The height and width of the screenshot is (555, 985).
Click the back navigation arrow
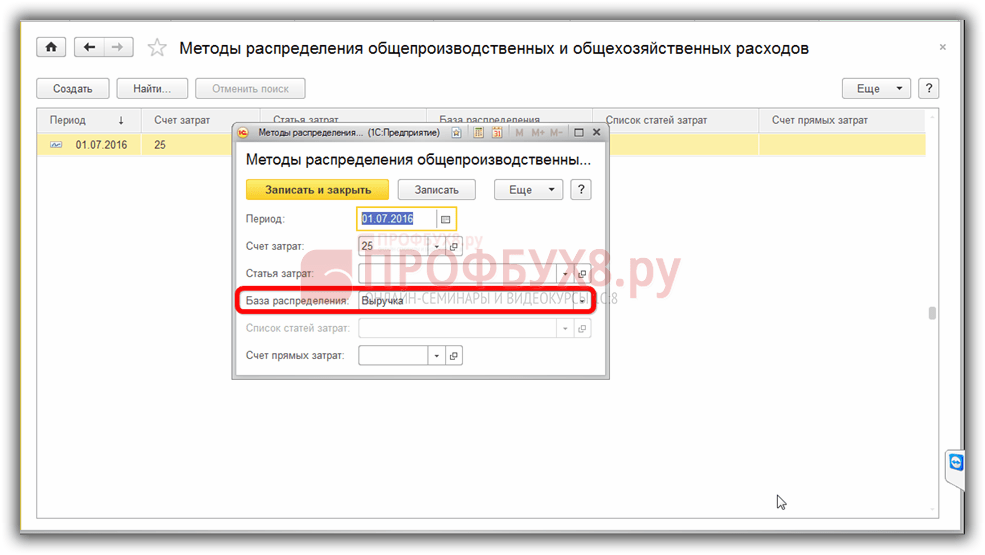pos(89,47)
